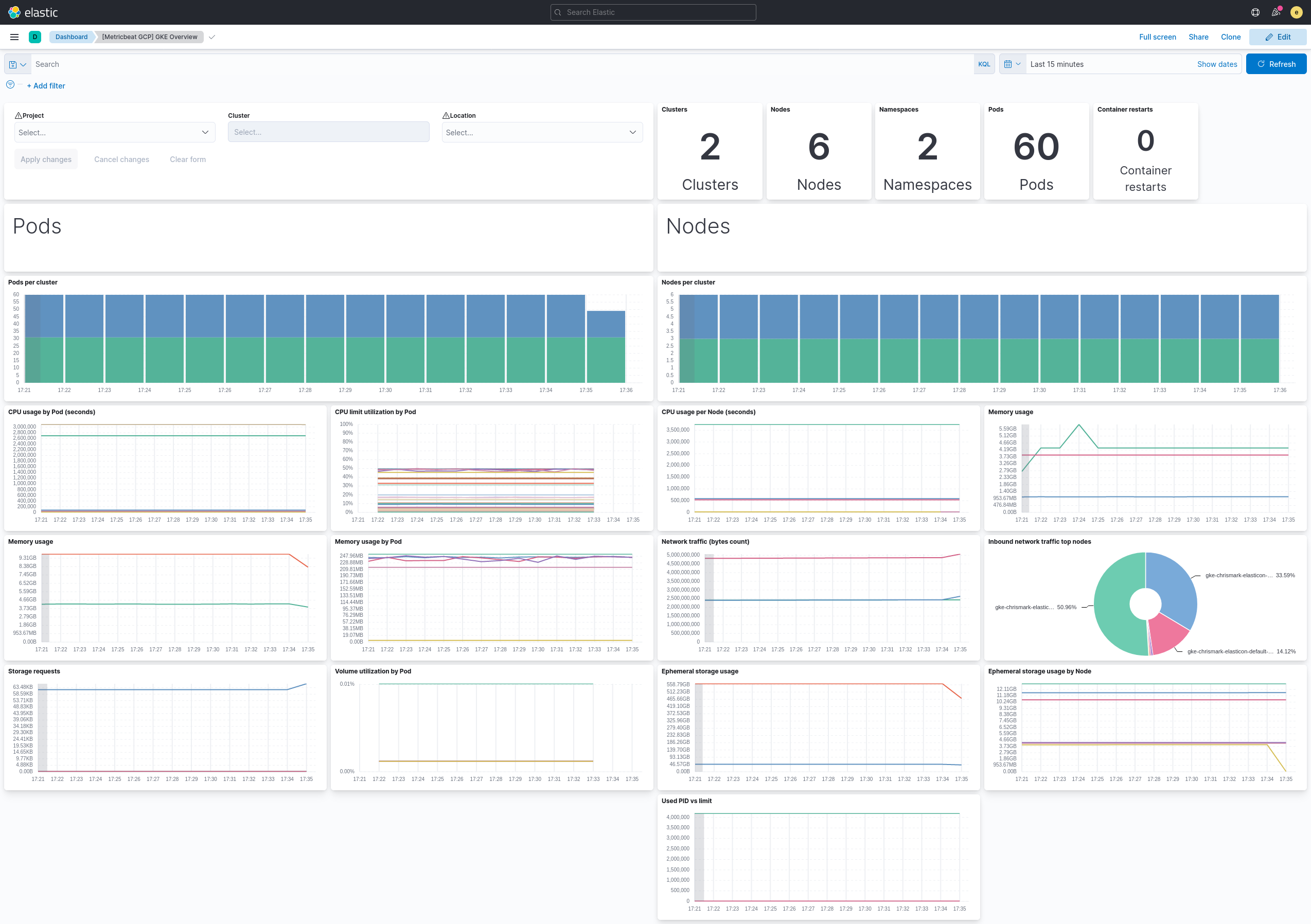Open the user profile avatar marked 'e'
Viewport: 1311px width, 924px height.
click(x=1296, y=12)
